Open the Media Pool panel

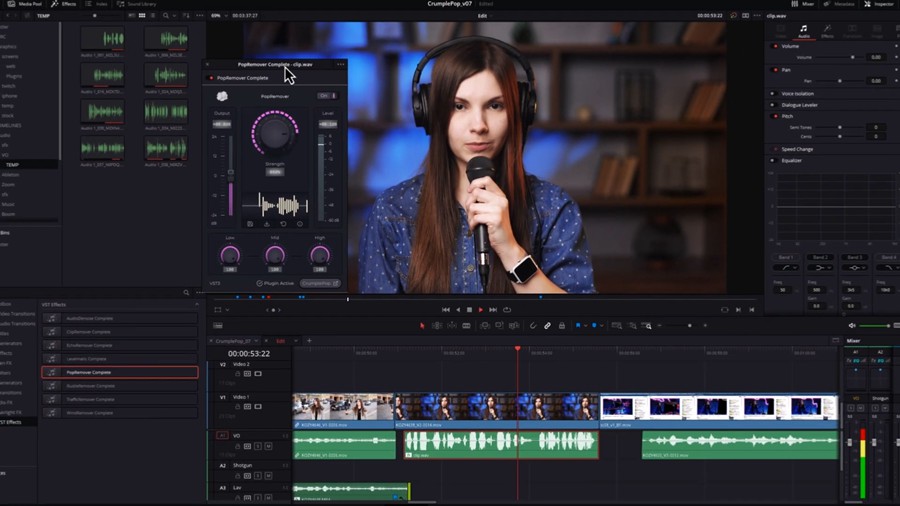(25, 4)
